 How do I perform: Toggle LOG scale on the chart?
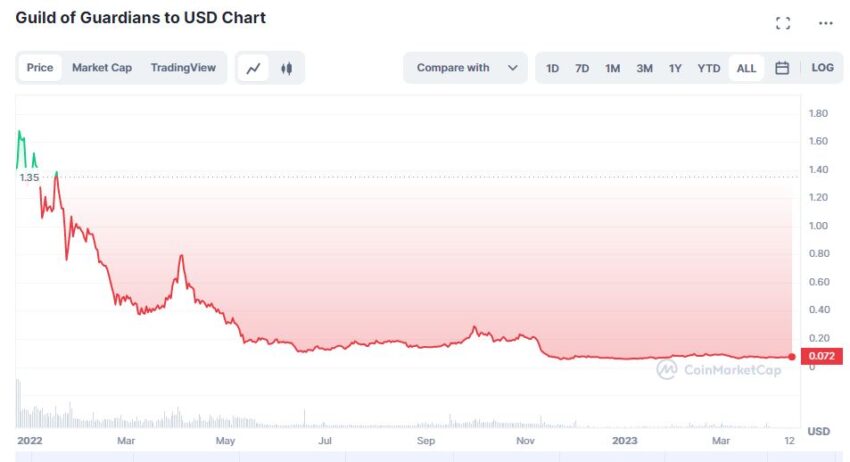click(822, 68)
